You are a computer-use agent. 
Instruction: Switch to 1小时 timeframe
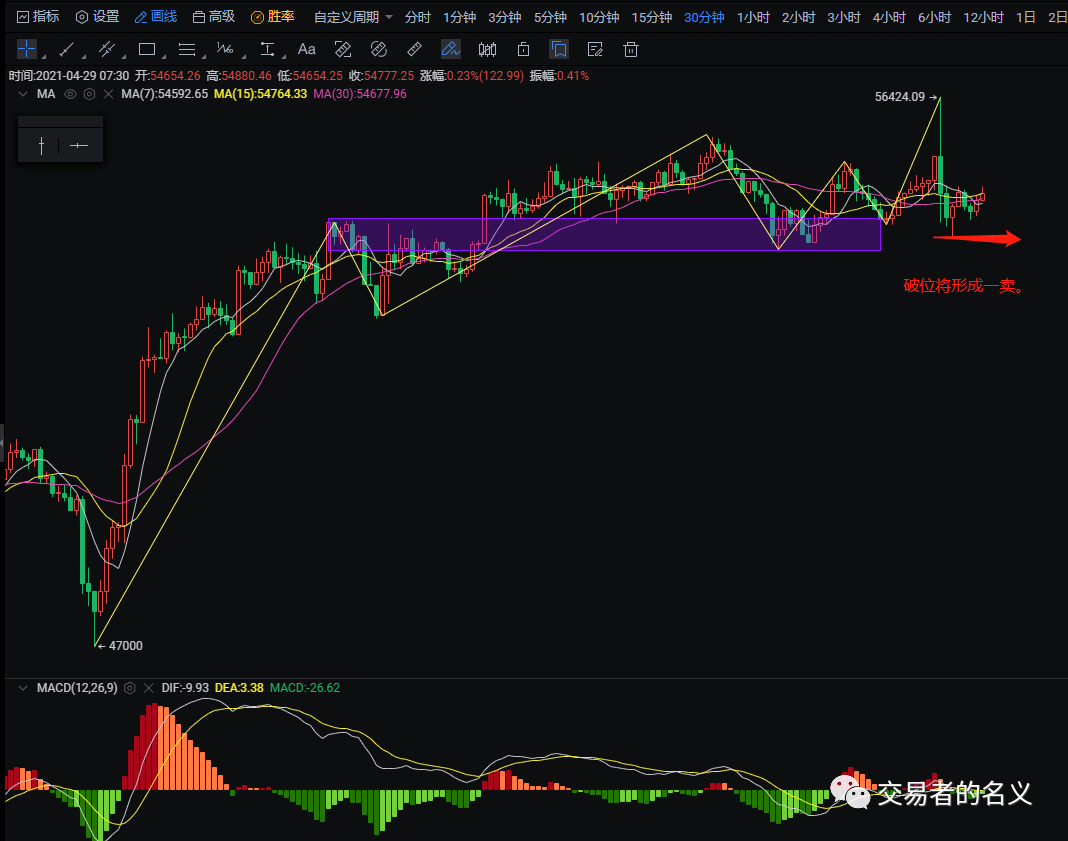click(x=753, y=17)
